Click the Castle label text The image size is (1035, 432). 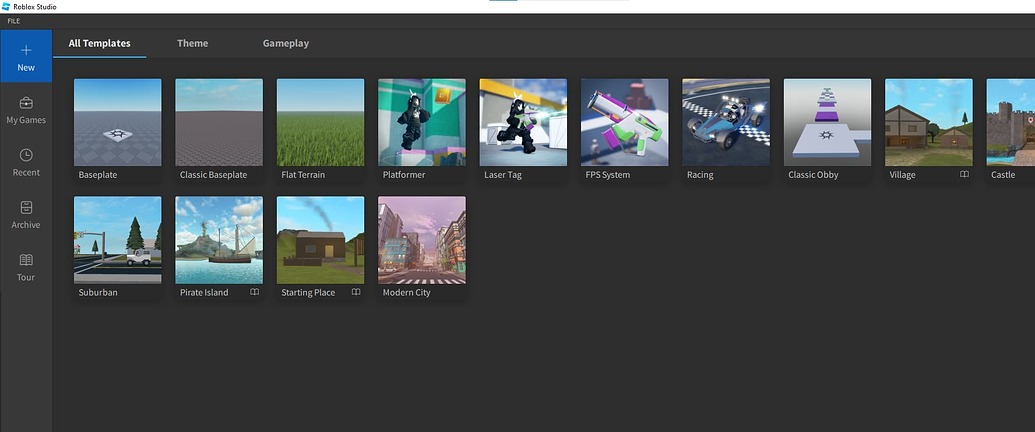(1003, 175)
